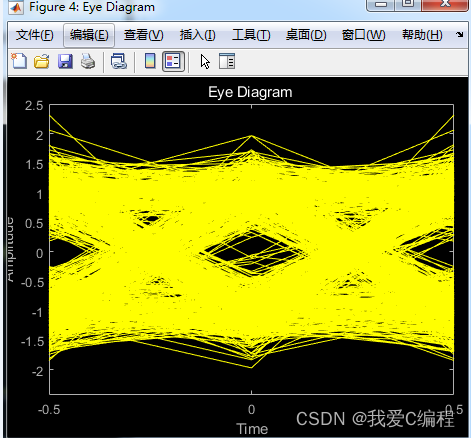
Task: Click the MATLAB logo in title bar
Action: (x=16, y=7)
